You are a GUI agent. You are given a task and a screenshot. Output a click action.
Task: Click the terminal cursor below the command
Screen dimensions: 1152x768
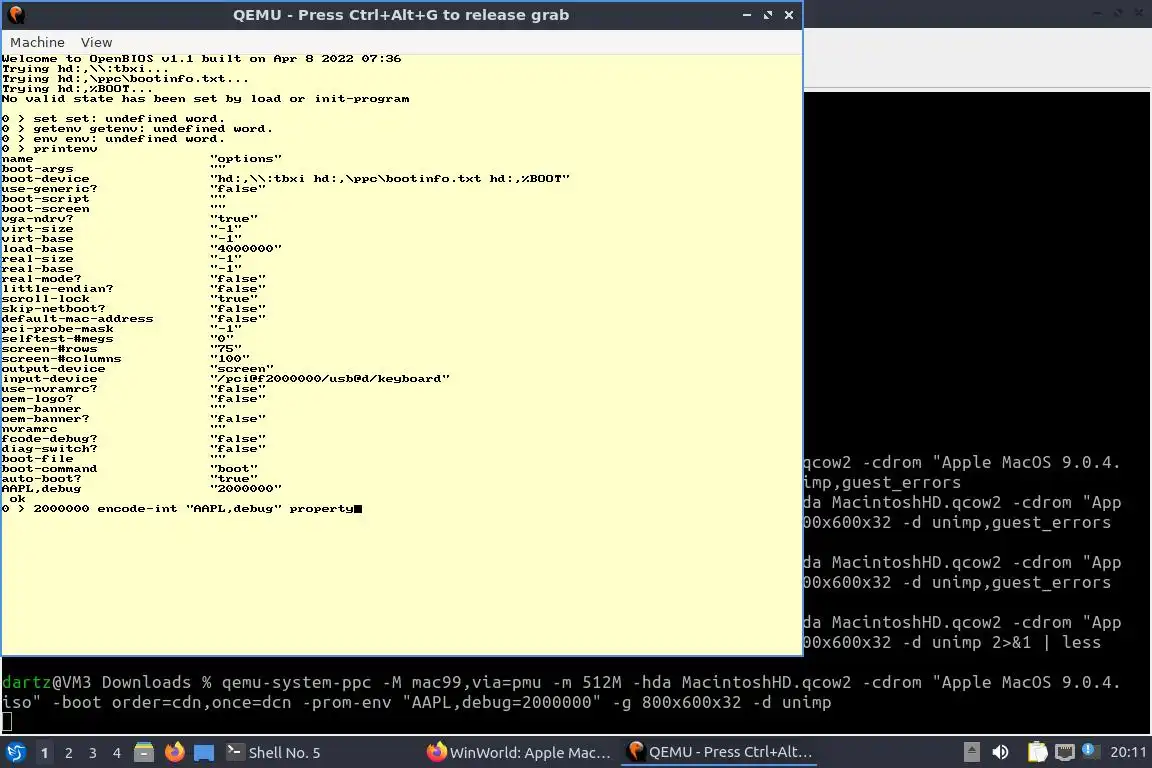click(7, 722)
